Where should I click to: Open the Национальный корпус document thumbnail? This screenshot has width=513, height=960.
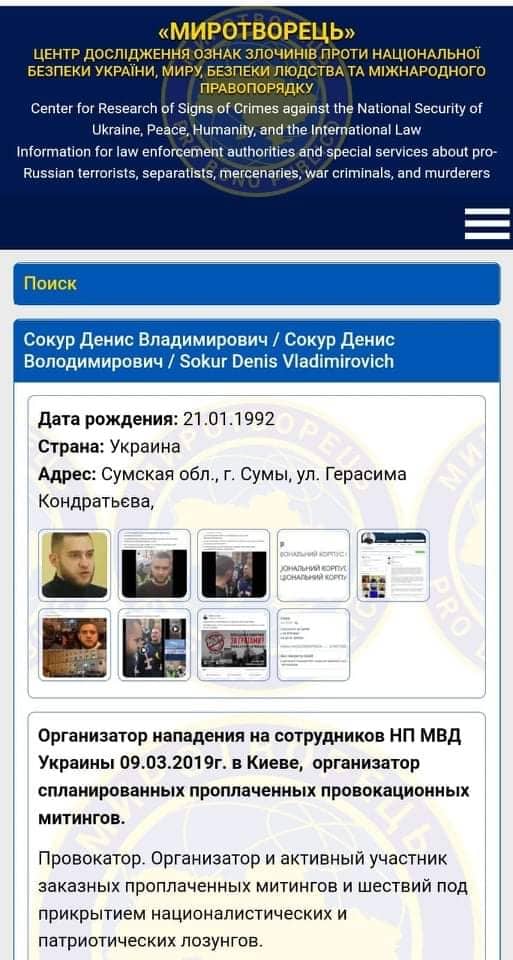[313, 565]
